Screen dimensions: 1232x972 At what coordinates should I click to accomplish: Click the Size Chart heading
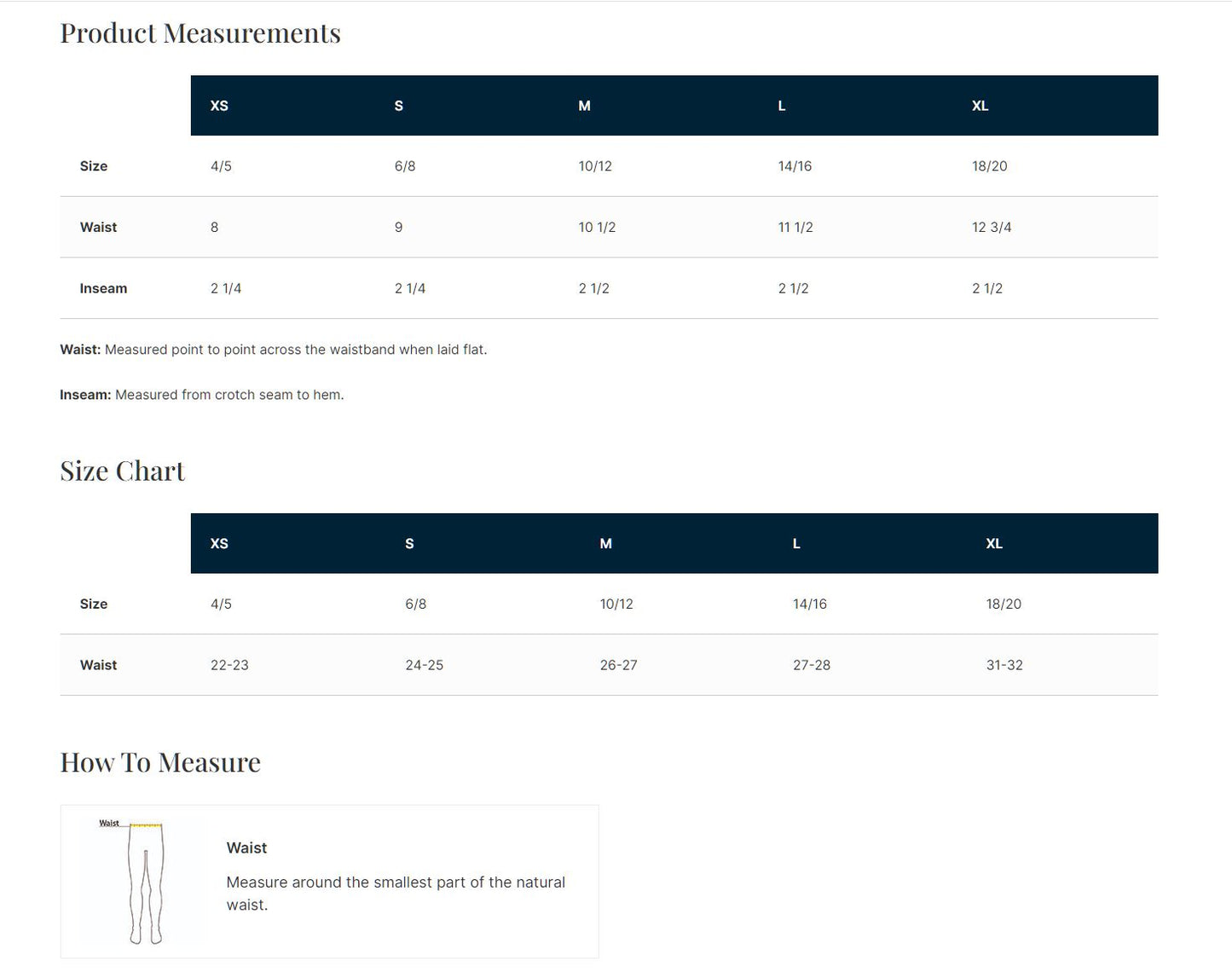[122, 471]
